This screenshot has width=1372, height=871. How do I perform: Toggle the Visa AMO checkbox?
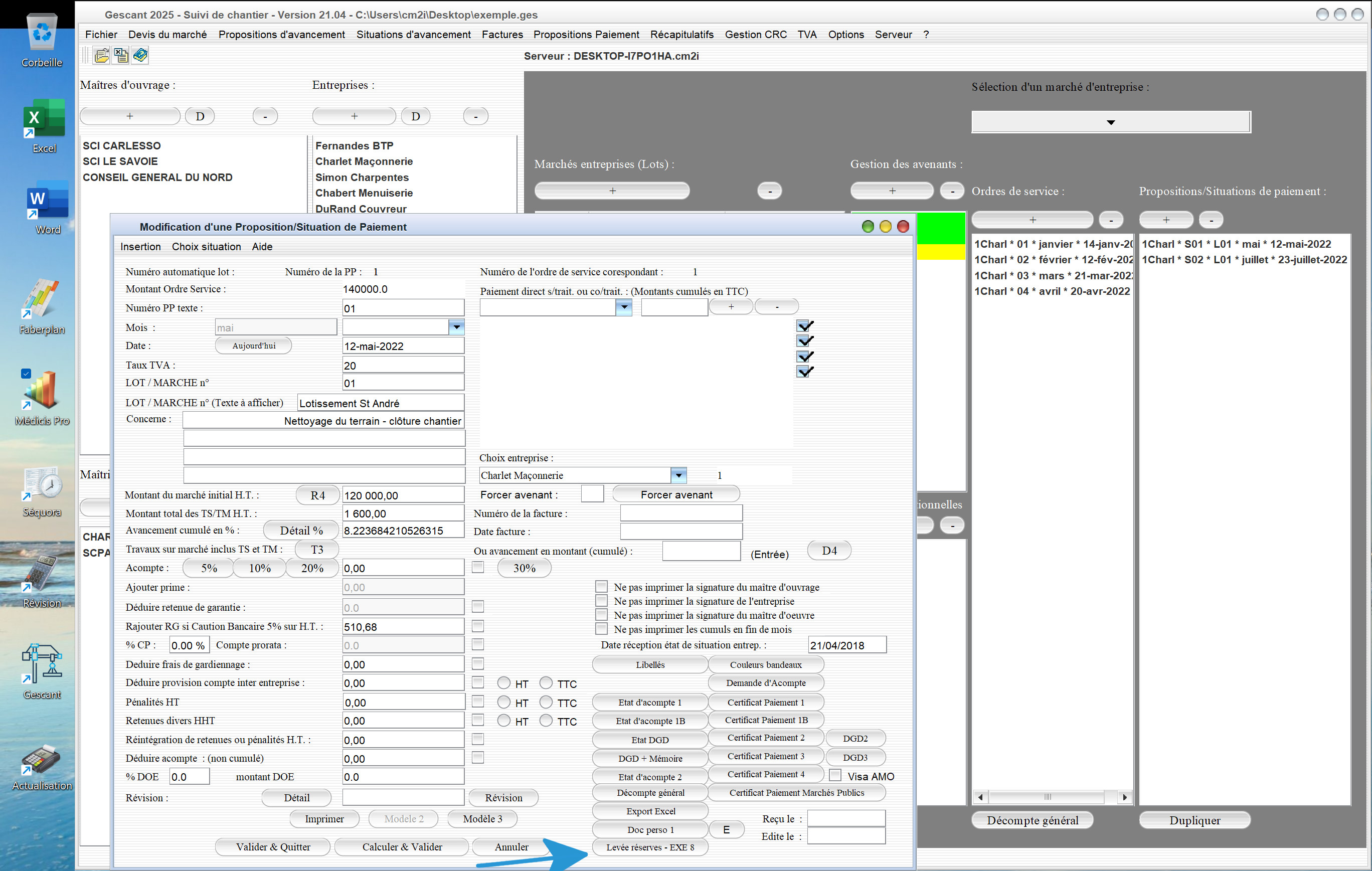835,775
